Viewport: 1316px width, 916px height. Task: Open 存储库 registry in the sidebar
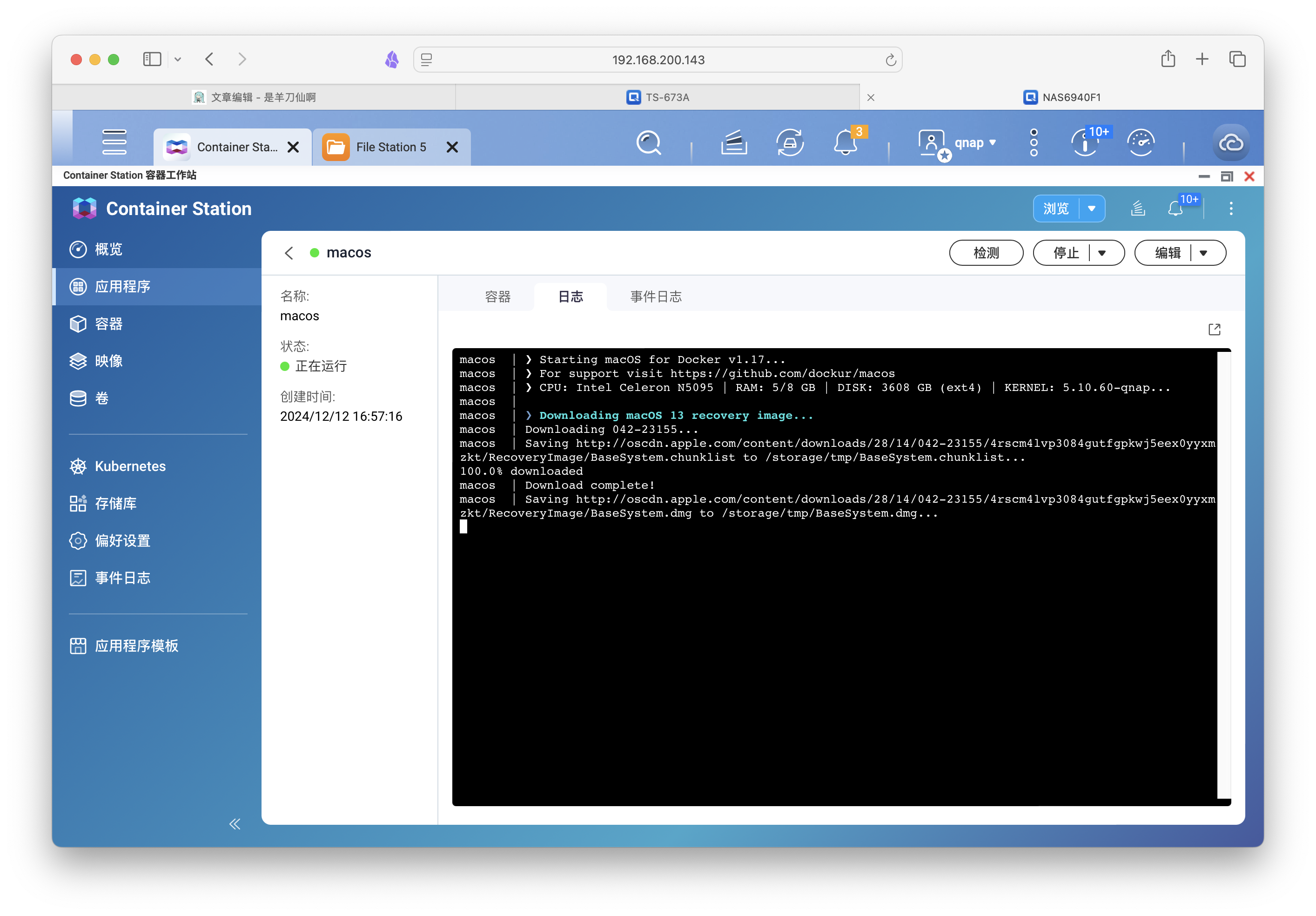coord(156,503)
